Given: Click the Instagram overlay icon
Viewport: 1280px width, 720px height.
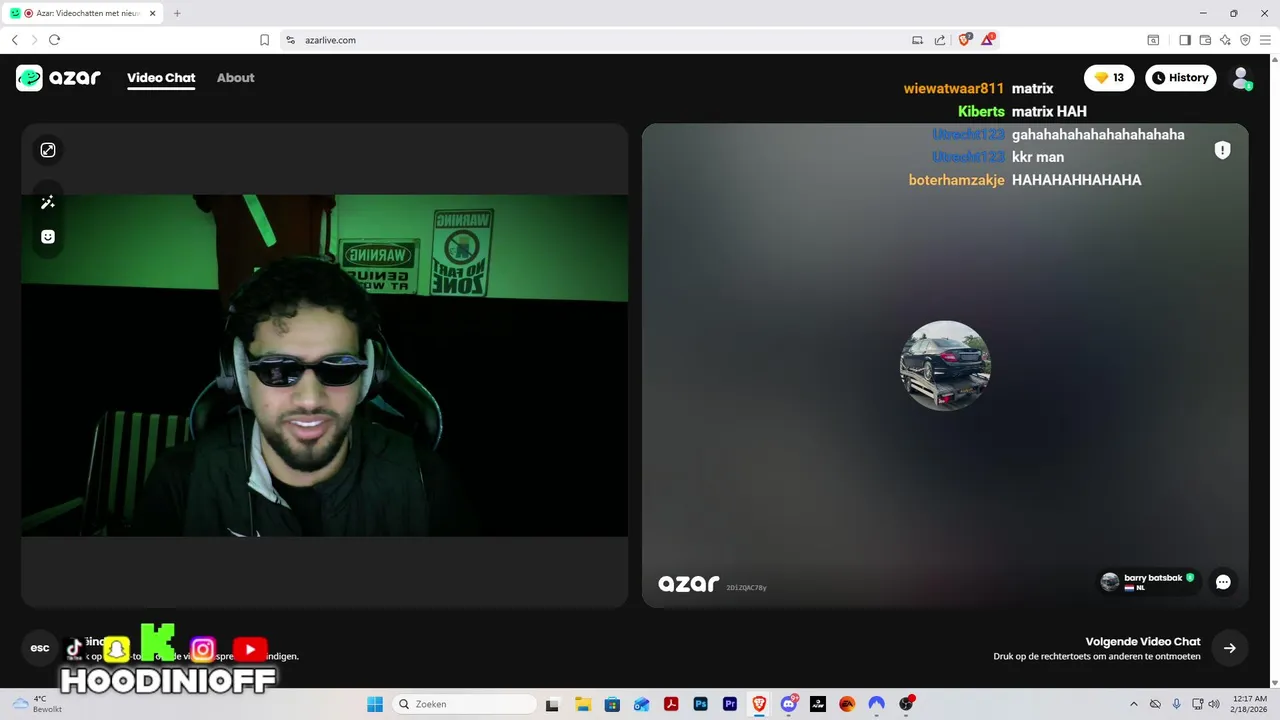Looking at the screenshot, I should (x=203, y=650).
